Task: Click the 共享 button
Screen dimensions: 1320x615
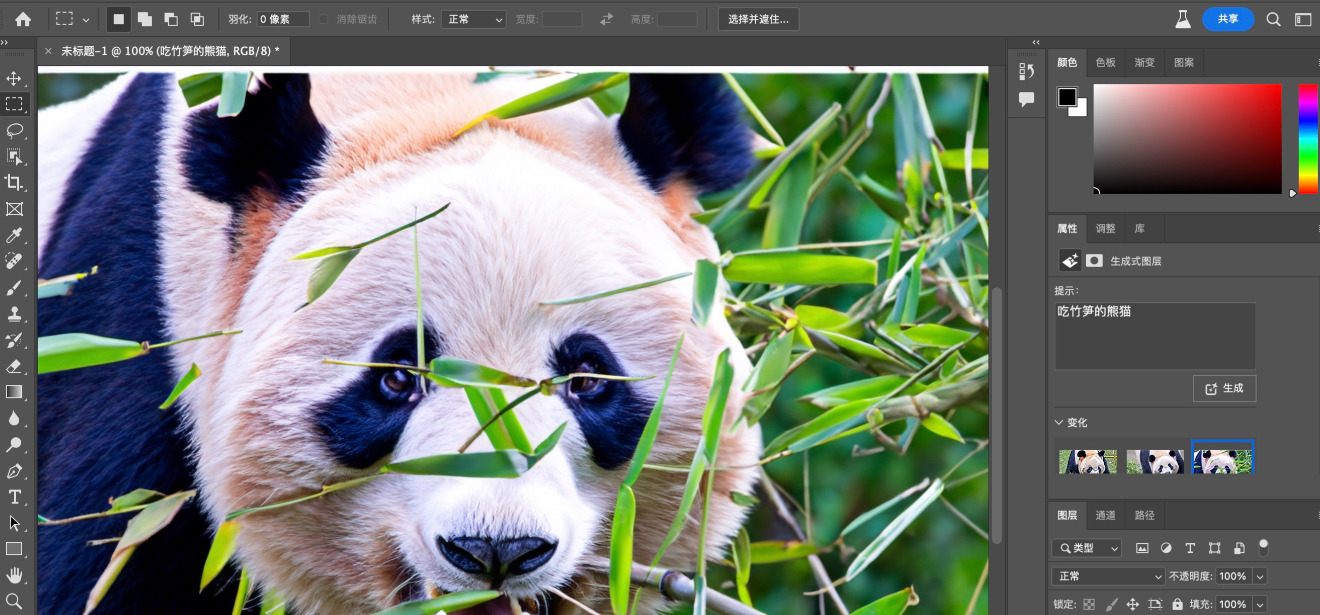Action: coord(1228,19)
